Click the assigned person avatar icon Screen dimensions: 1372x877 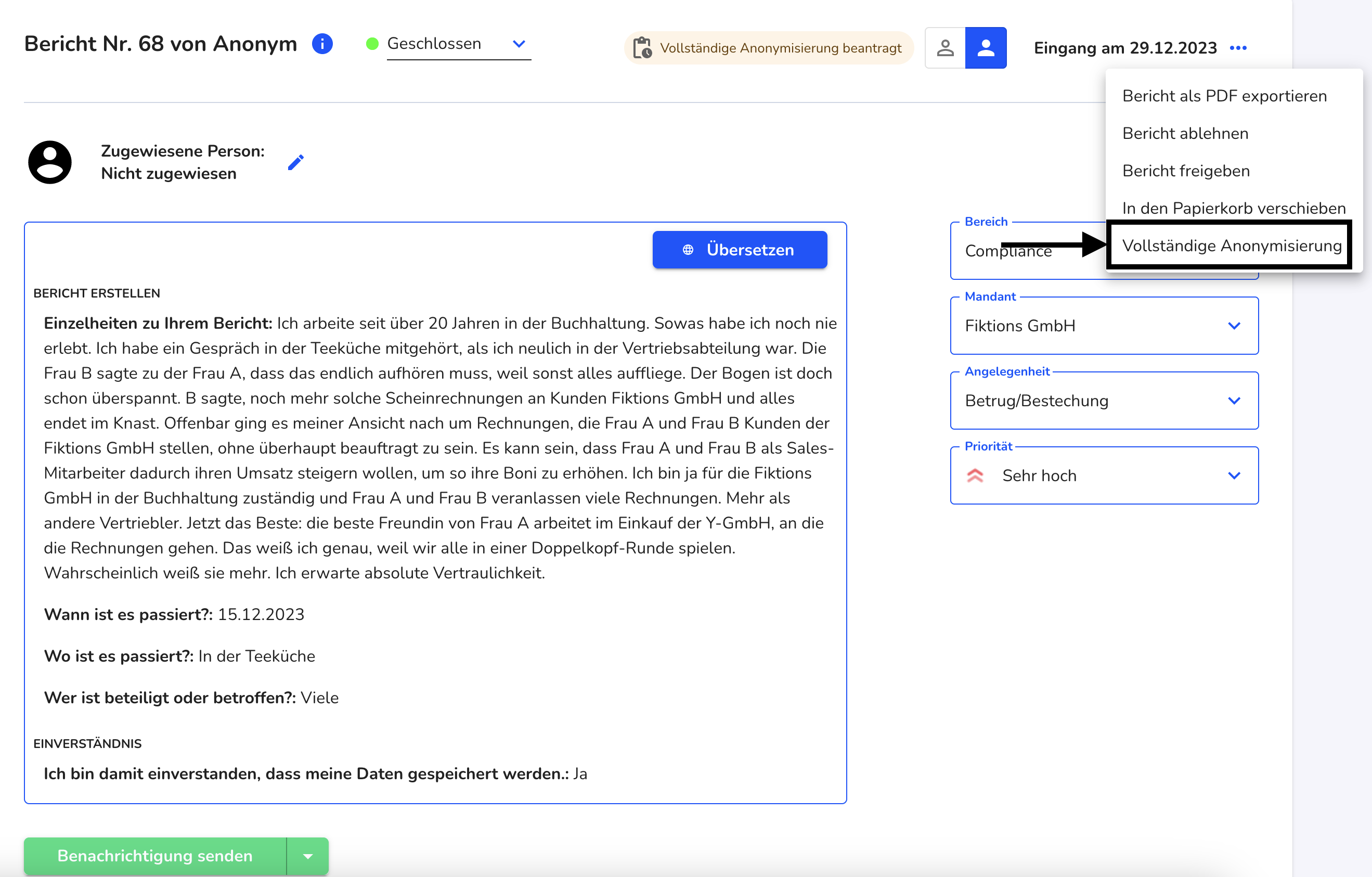click(x=50, y=162)
